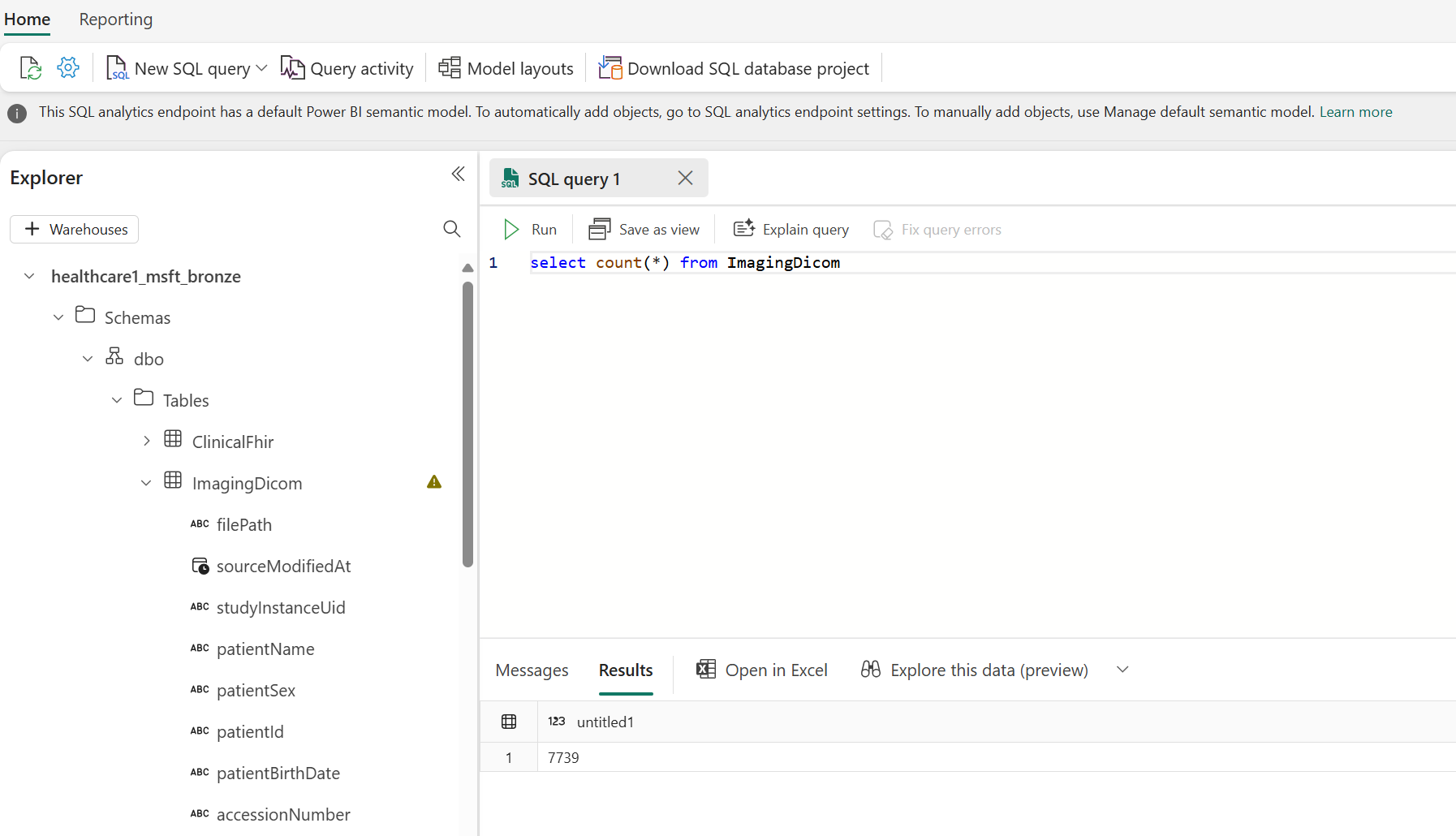Click the Download SQL database project icon
Viewport: 1456px width, 836px height.
point(610,68)
